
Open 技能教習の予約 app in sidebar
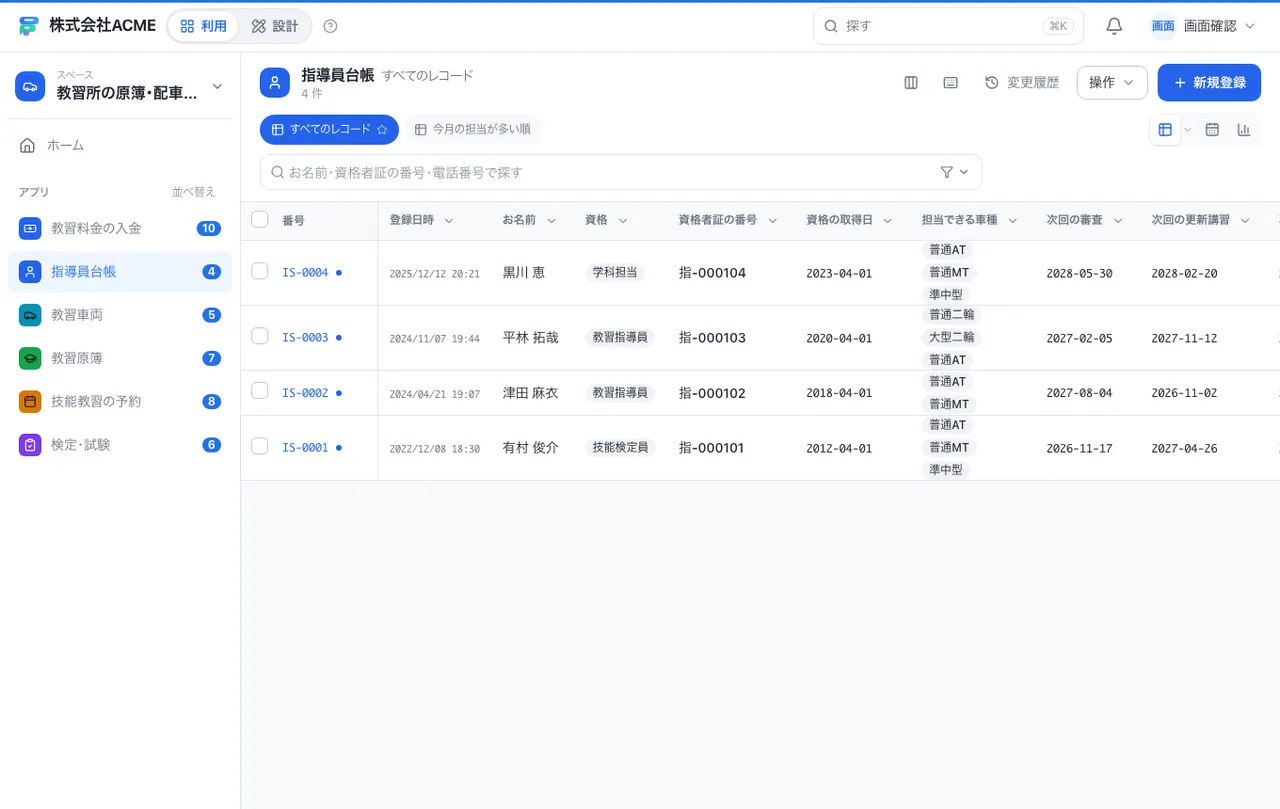pyautogui.click(x=120, y=401)
